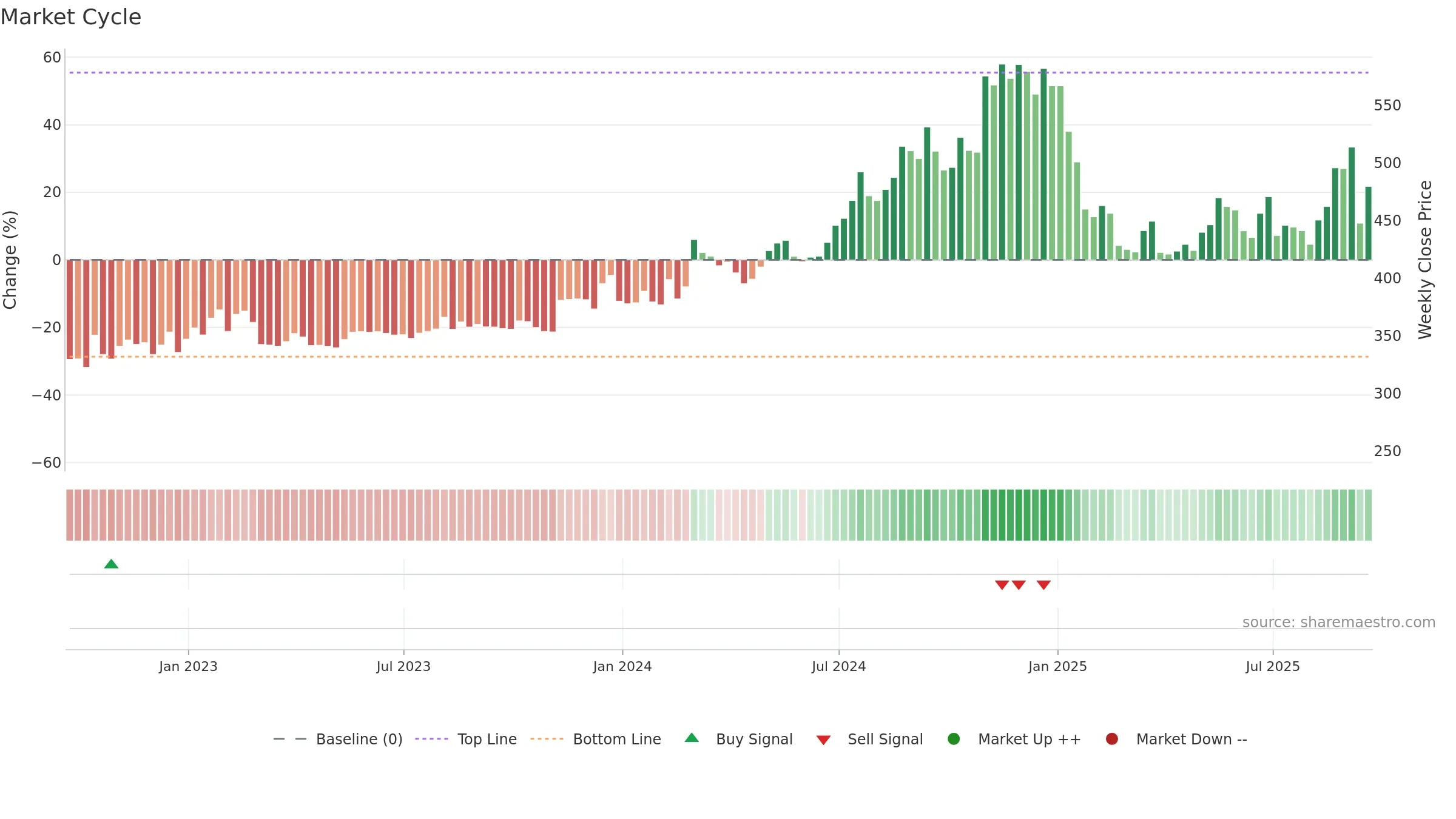
Task: Click the Baseline (0) legend entry
Action: coord(338,739)
